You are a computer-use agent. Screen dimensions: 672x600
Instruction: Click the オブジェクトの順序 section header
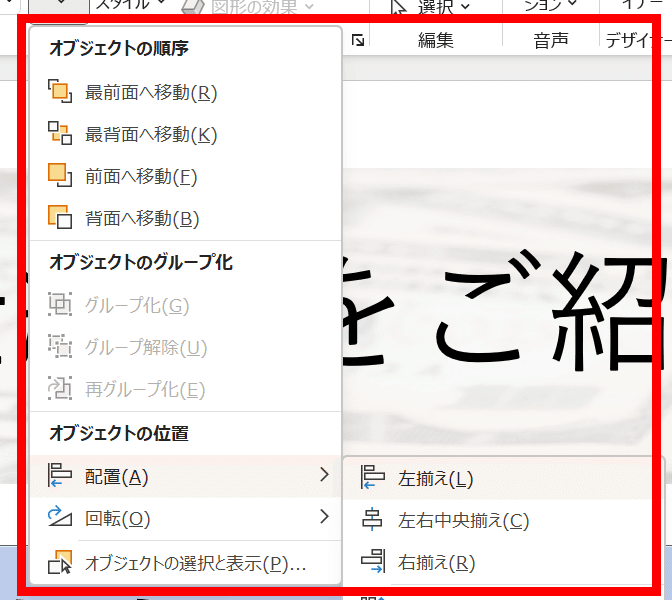click(x=119, y=48)
